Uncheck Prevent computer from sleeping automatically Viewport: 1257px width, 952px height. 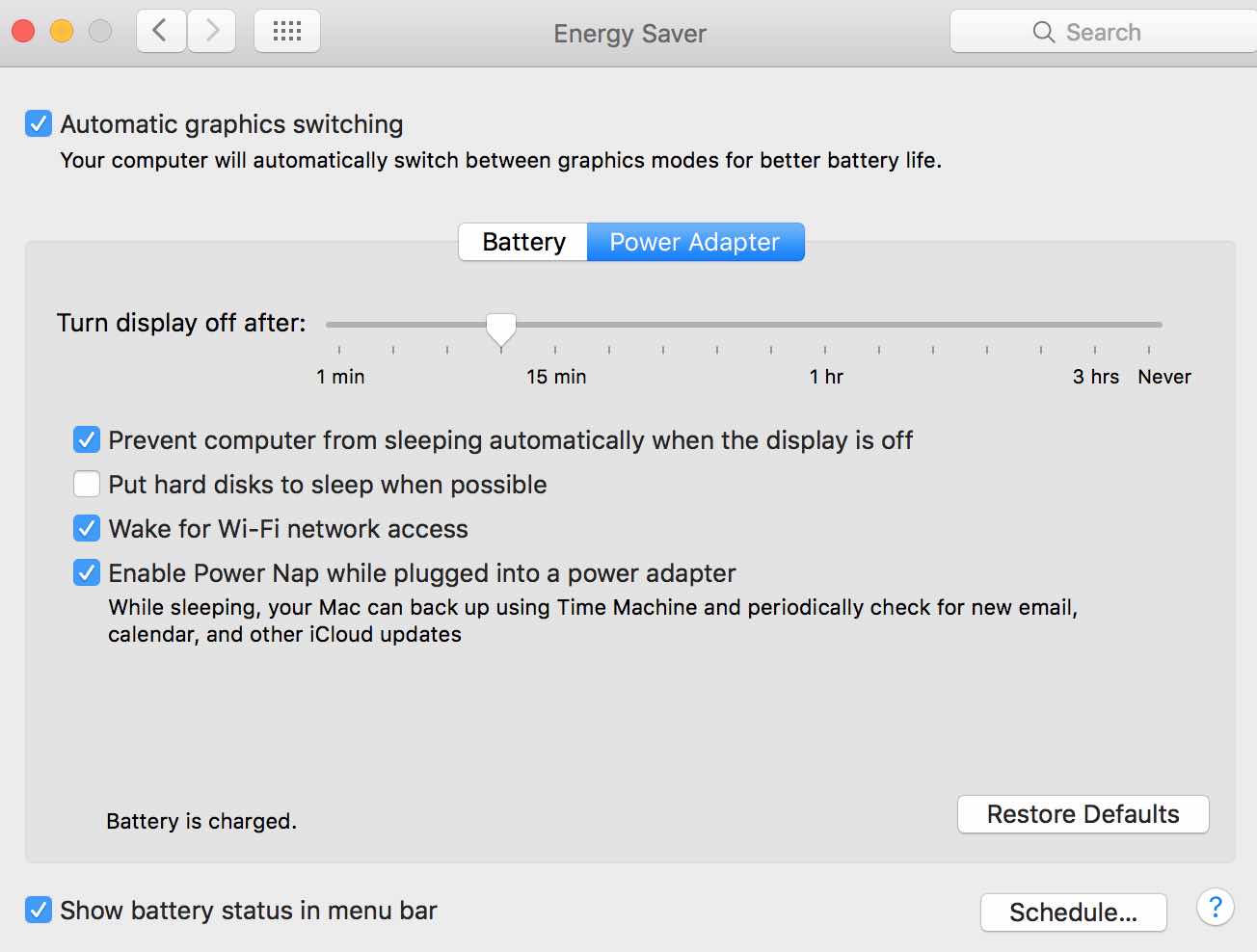click(x=87, y=440)
